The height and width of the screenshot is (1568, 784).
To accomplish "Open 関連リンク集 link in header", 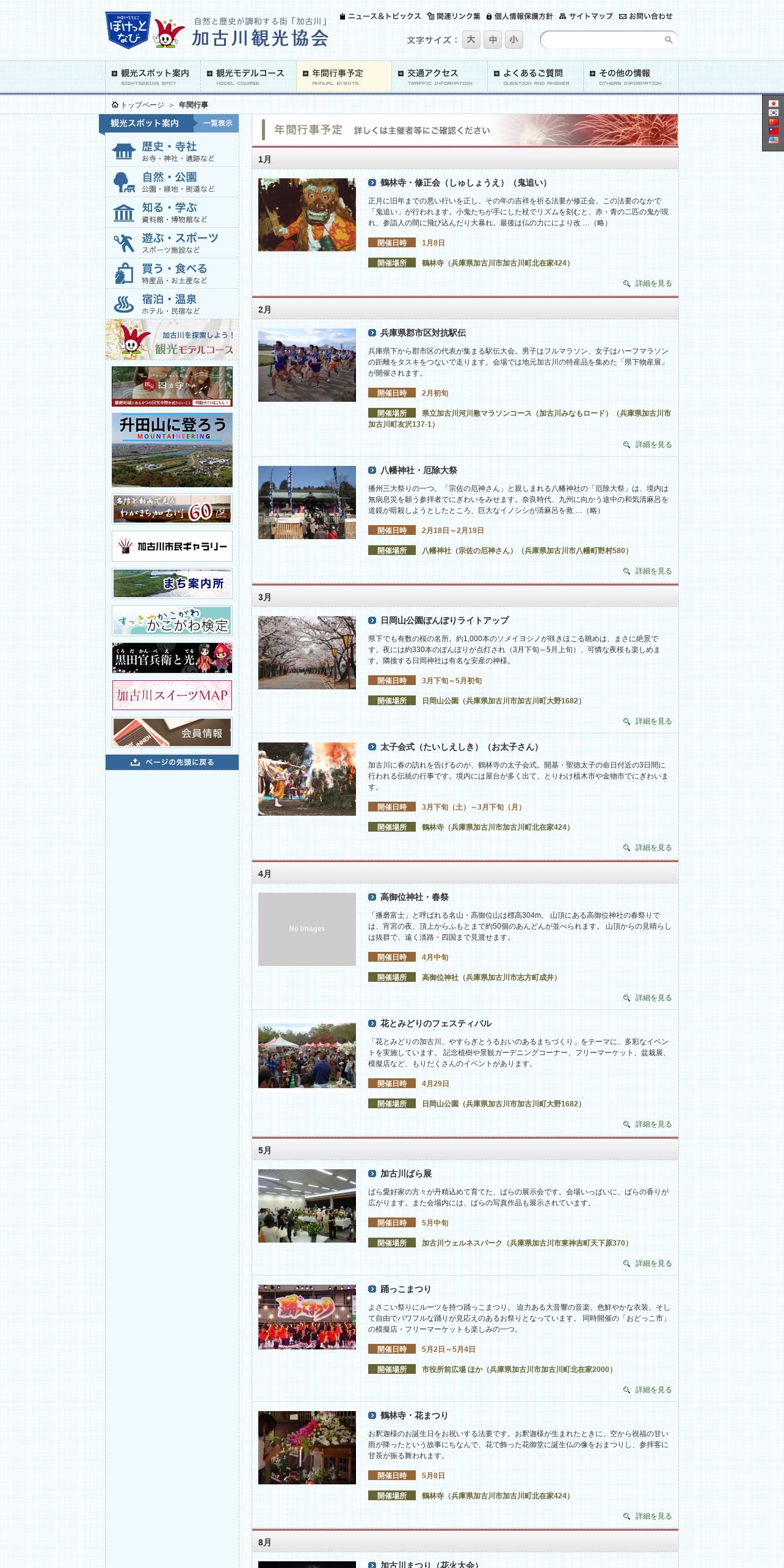I will point(454,16).
